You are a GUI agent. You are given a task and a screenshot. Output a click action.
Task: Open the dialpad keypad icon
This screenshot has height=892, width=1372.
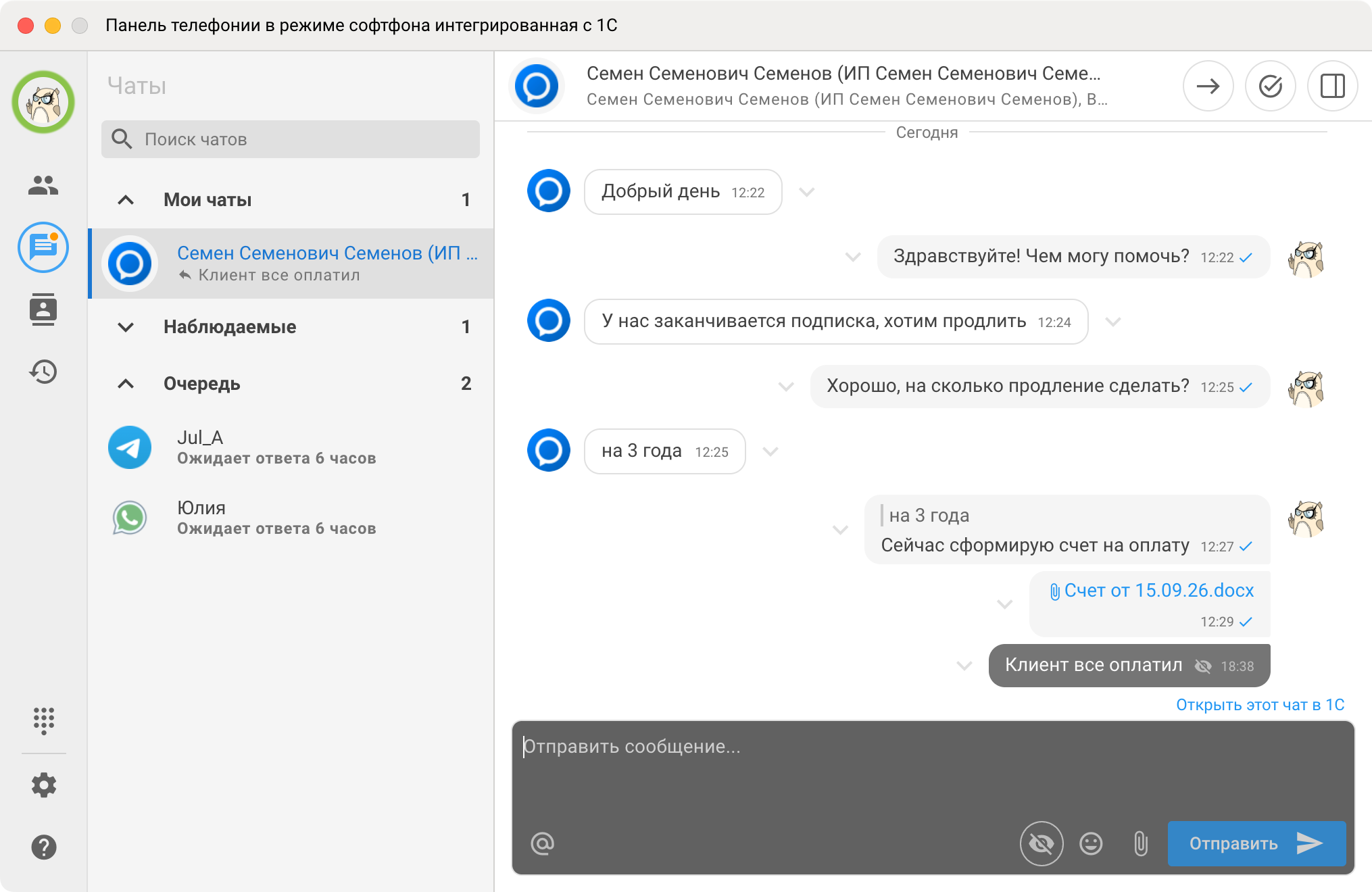click(43, 720)
